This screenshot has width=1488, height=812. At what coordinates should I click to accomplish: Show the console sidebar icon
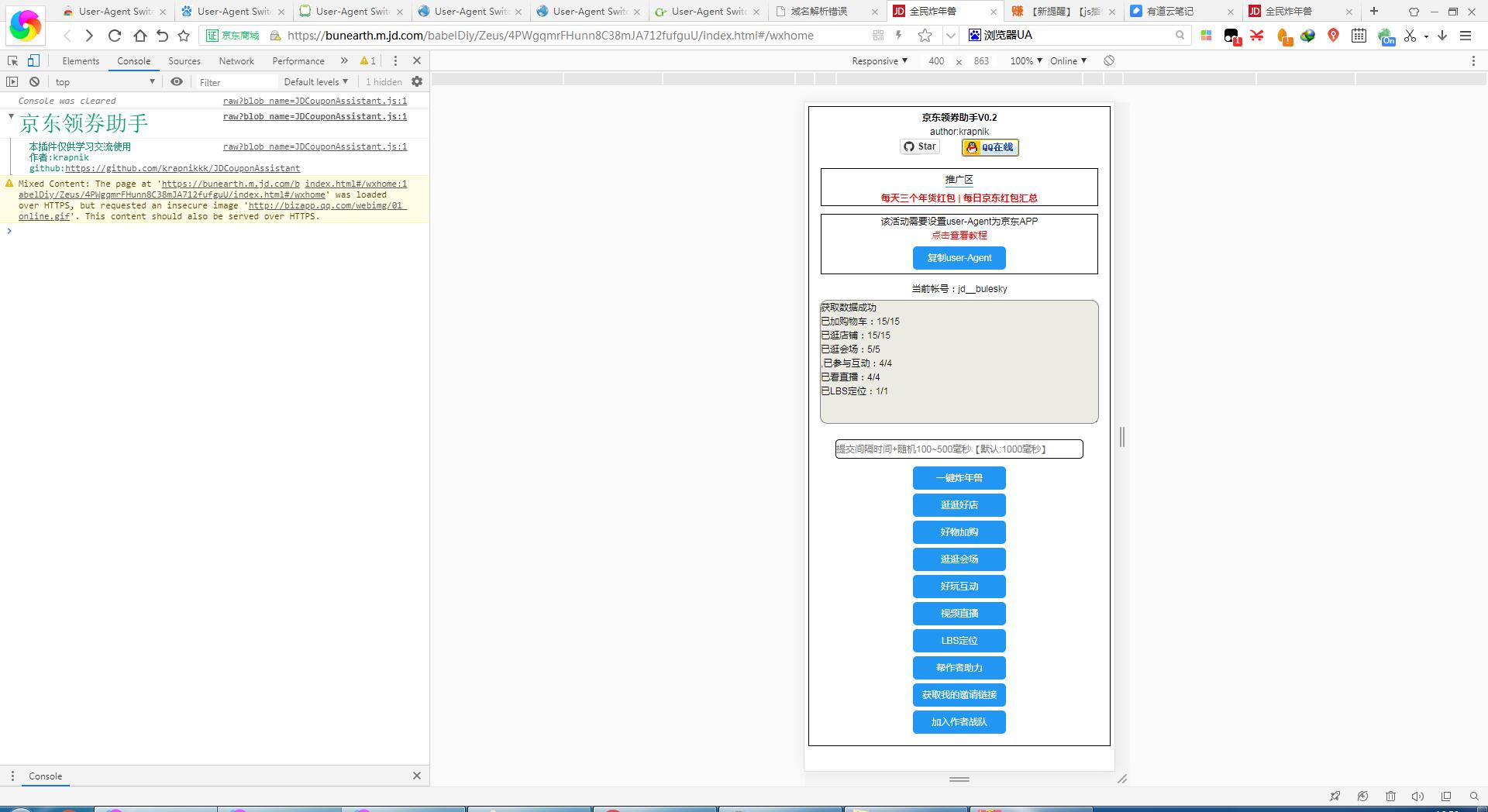pyautogui.click(x=12, y=81)
